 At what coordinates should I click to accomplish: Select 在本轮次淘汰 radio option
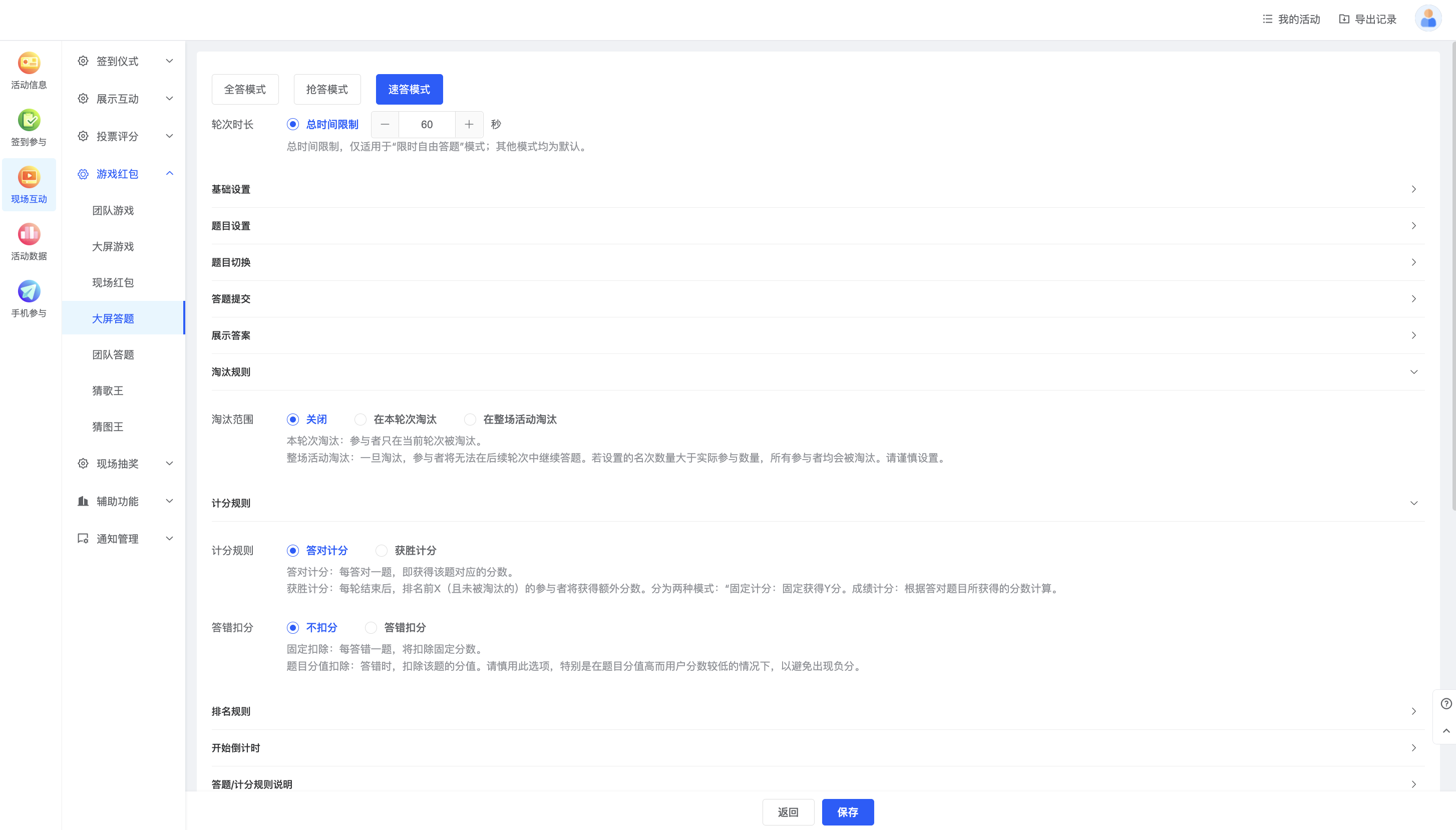[360, 420]
